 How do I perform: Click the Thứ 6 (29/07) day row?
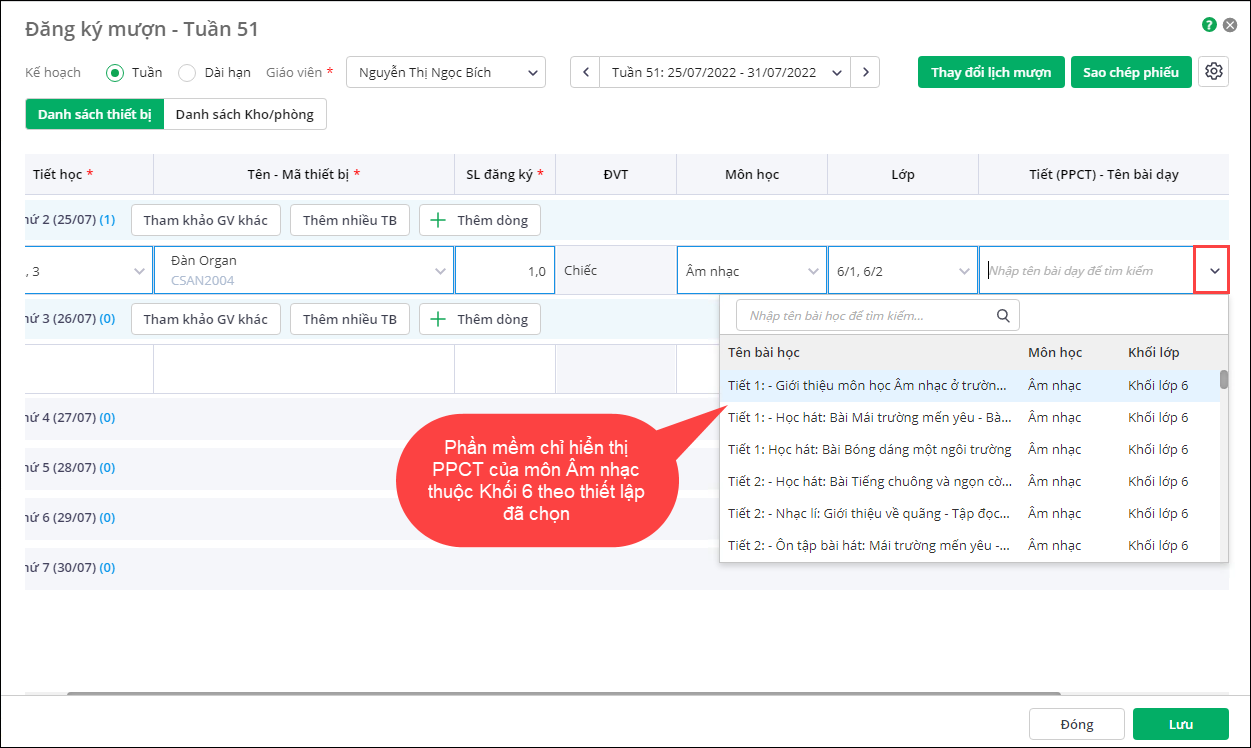pos(626,518)
